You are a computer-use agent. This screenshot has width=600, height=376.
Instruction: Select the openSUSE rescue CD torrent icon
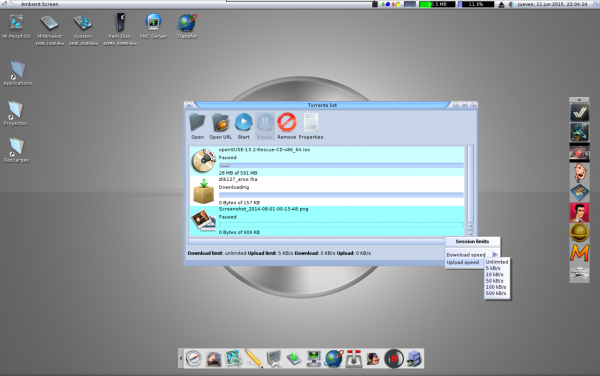[x=203, y=161]
